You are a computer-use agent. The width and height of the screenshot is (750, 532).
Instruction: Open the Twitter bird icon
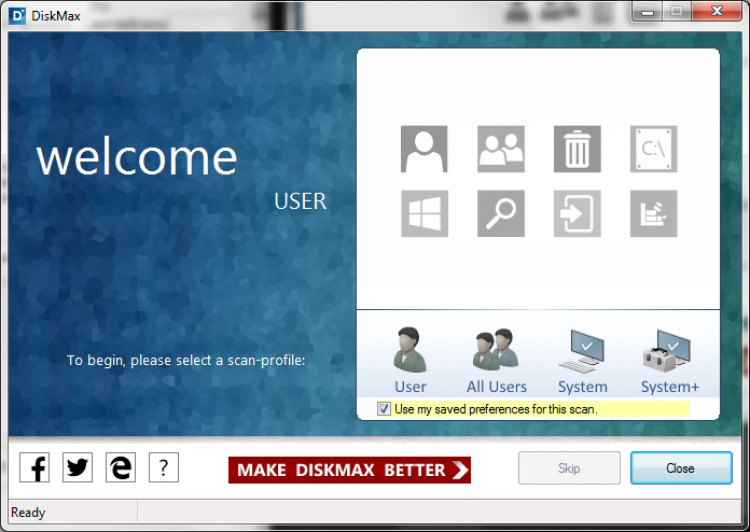point(77,467)
